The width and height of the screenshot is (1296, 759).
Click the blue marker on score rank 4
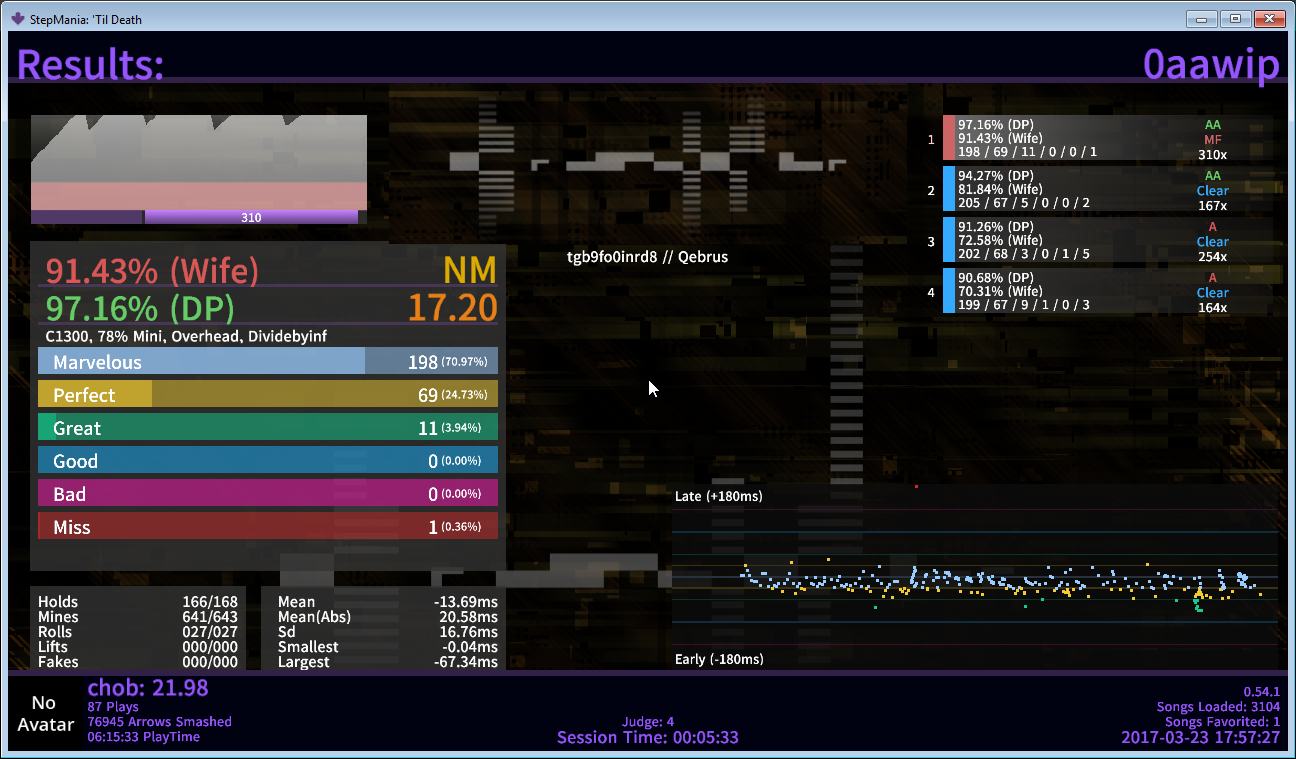(948, 291)
